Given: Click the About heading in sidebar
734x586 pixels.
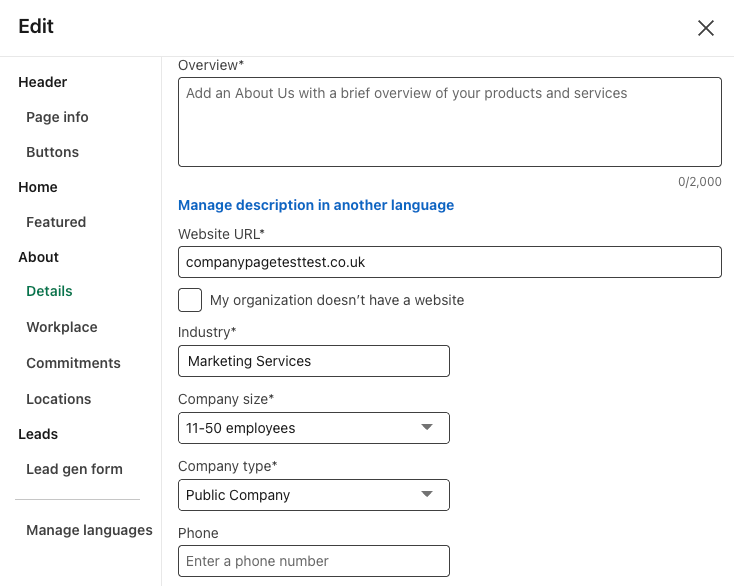Looking at the screenshot, I should (x=38, y=257).
